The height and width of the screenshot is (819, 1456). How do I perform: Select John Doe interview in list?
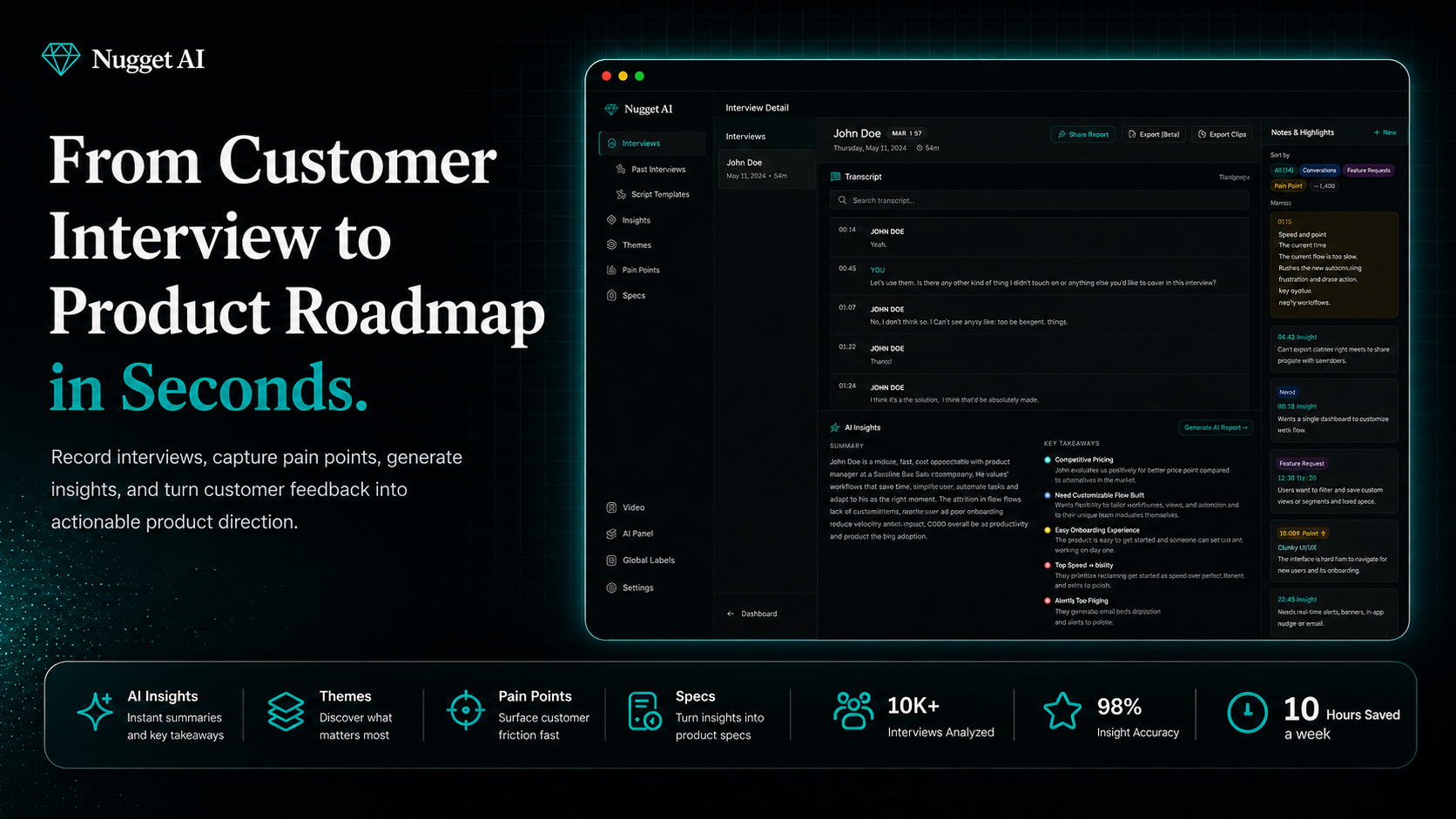(765, 169)
